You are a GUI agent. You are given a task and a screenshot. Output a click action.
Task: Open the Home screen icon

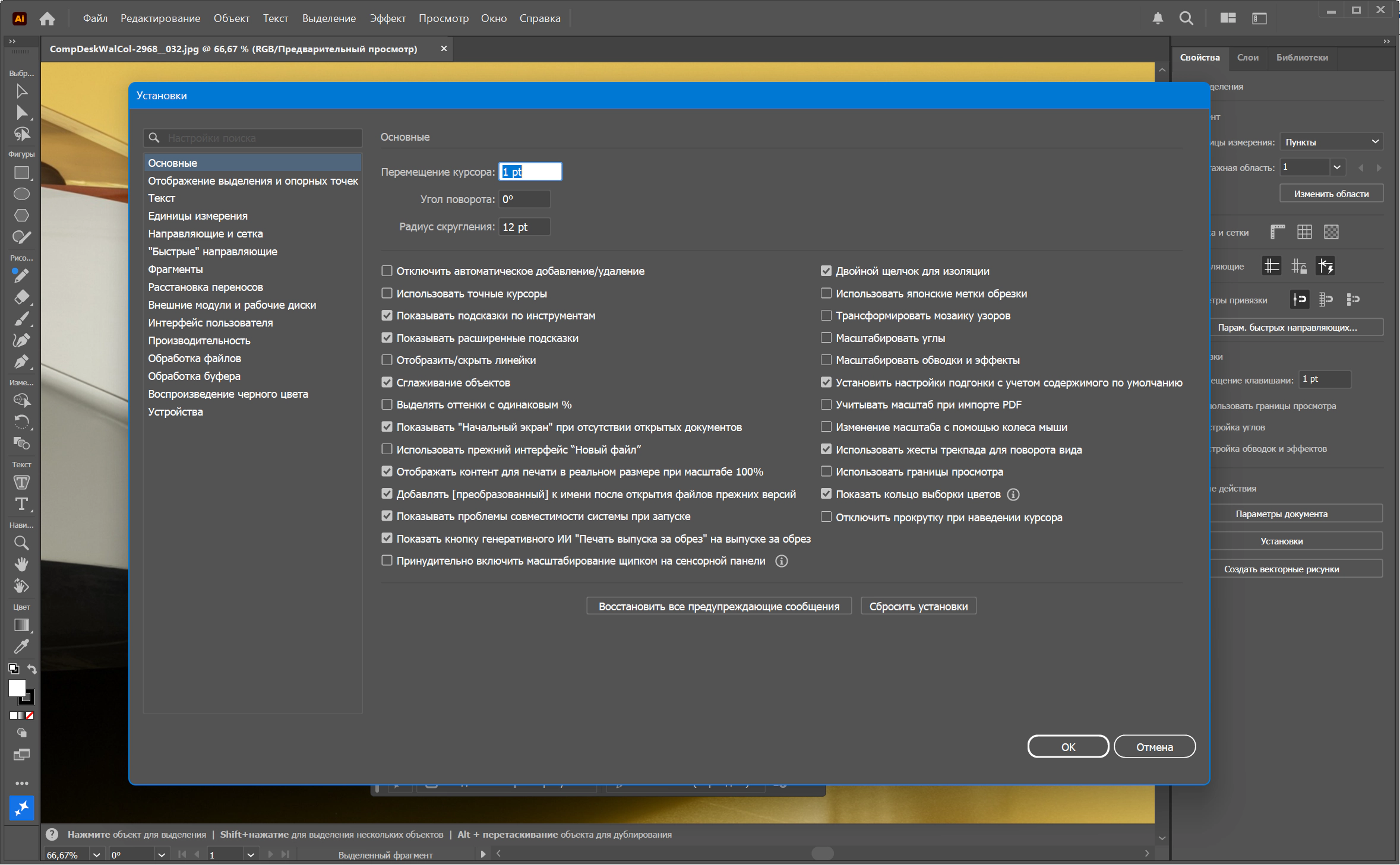point(47,18)
